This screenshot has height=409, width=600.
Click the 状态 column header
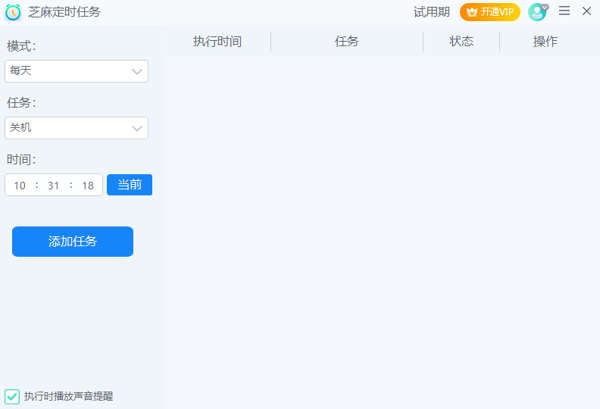coord(461,42)
